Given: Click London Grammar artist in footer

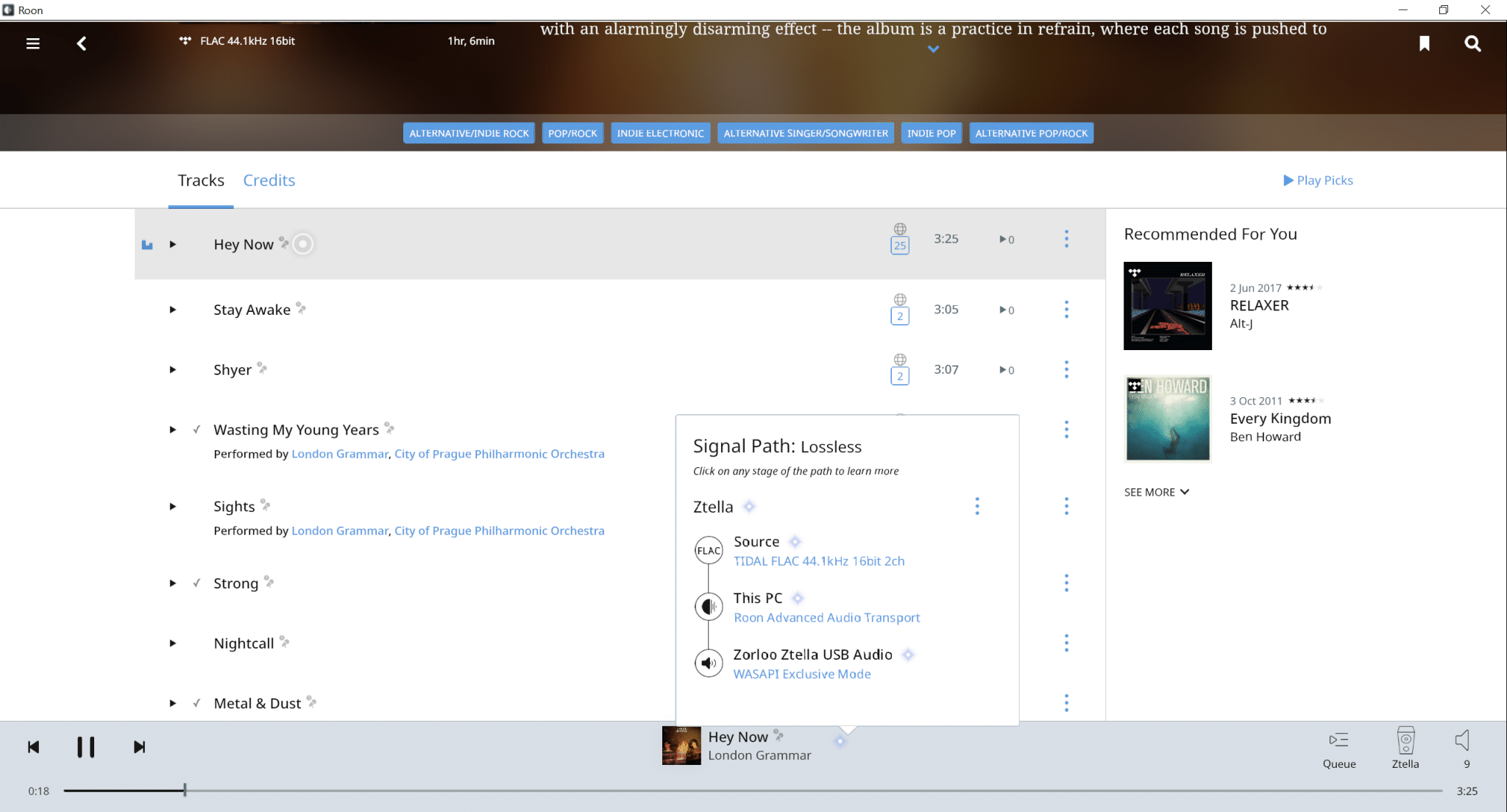Looking at the screenshot, I should point(759,755).
